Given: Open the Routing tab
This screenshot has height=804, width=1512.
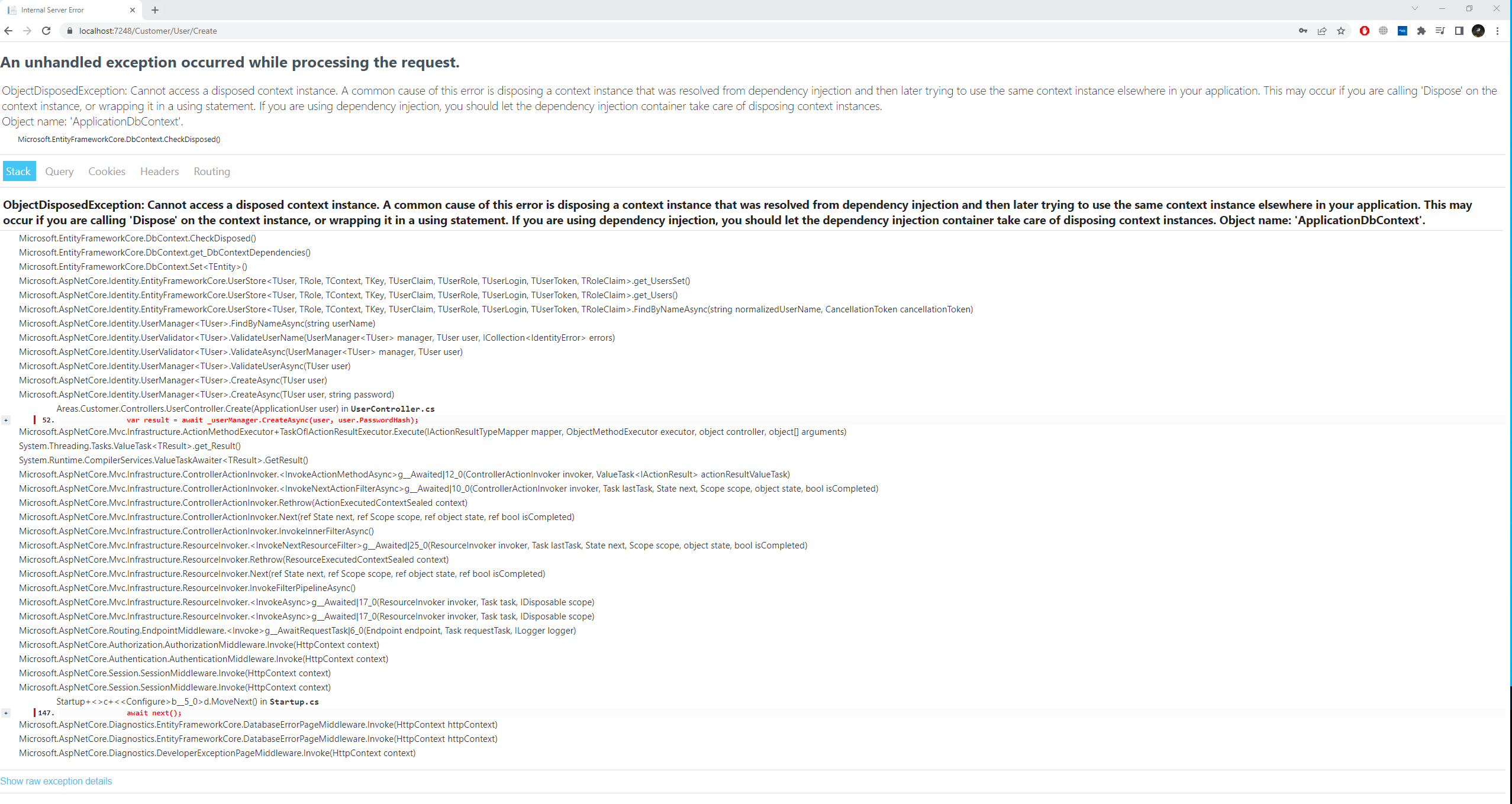Looking at the screenshot, I should pos(212,172).
